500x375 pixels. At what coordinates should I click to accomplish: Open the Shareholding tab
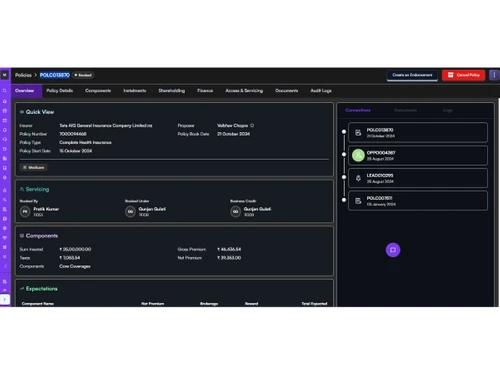tap(172, 91)
